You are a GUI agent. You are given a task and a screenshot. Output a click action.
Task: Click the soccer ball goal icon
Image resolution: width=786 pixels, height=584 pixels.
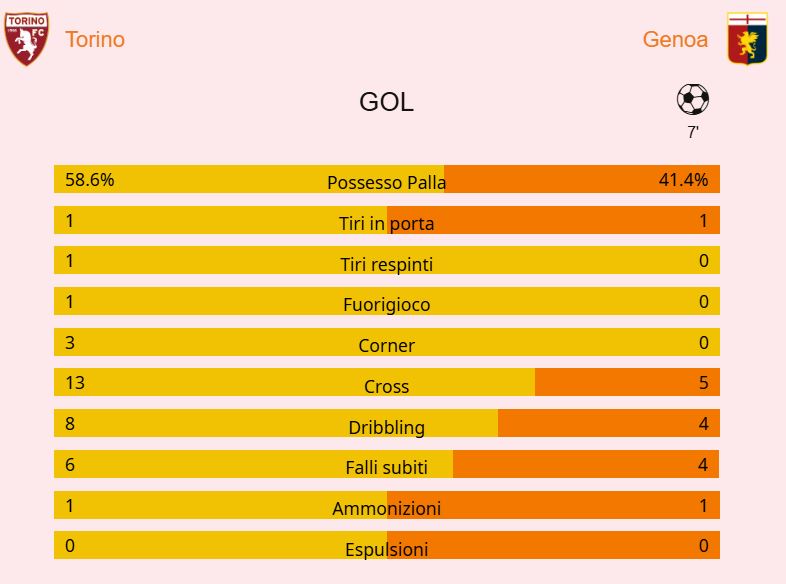[x=692, y=99]
